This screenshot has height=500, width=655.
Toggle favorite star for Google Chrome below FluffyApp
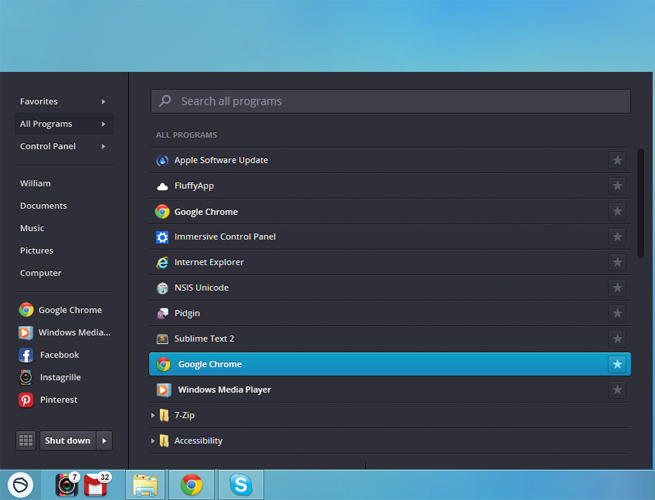[617, 211]
